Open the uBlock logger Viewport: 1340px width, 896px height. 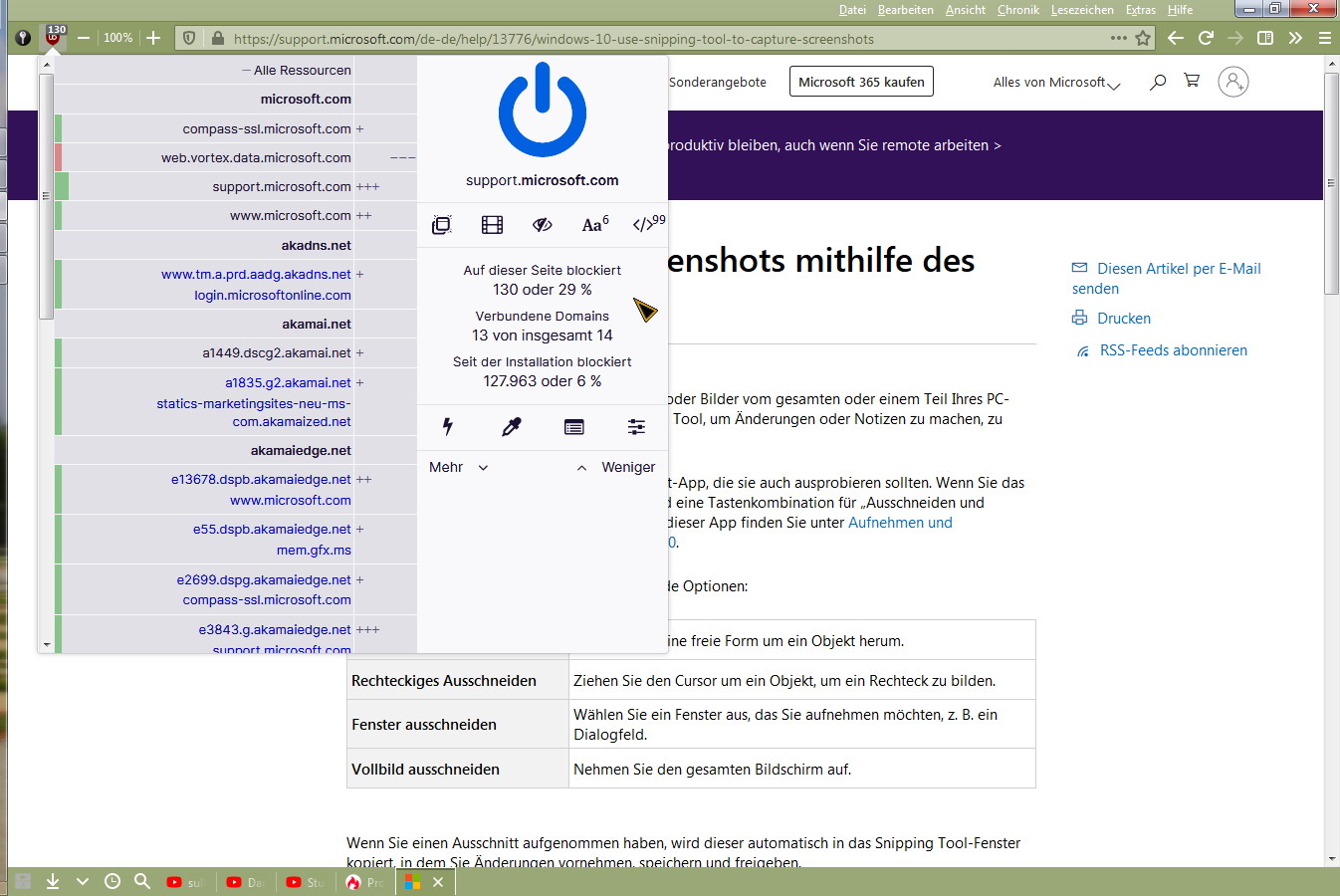pos(574,427)
